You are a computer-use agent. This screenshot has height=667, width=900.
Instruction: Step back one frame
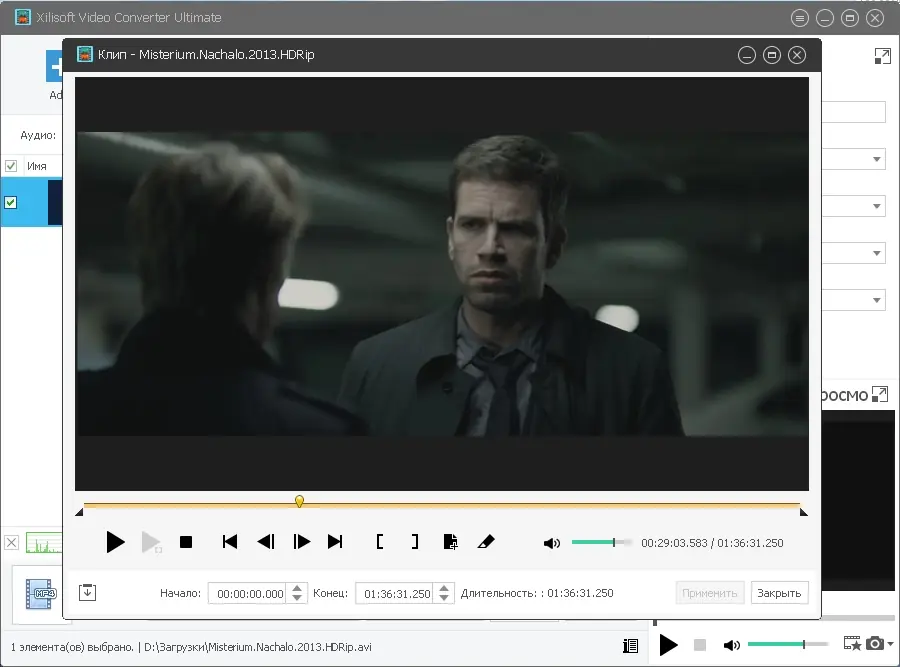(x=266, y=542)
